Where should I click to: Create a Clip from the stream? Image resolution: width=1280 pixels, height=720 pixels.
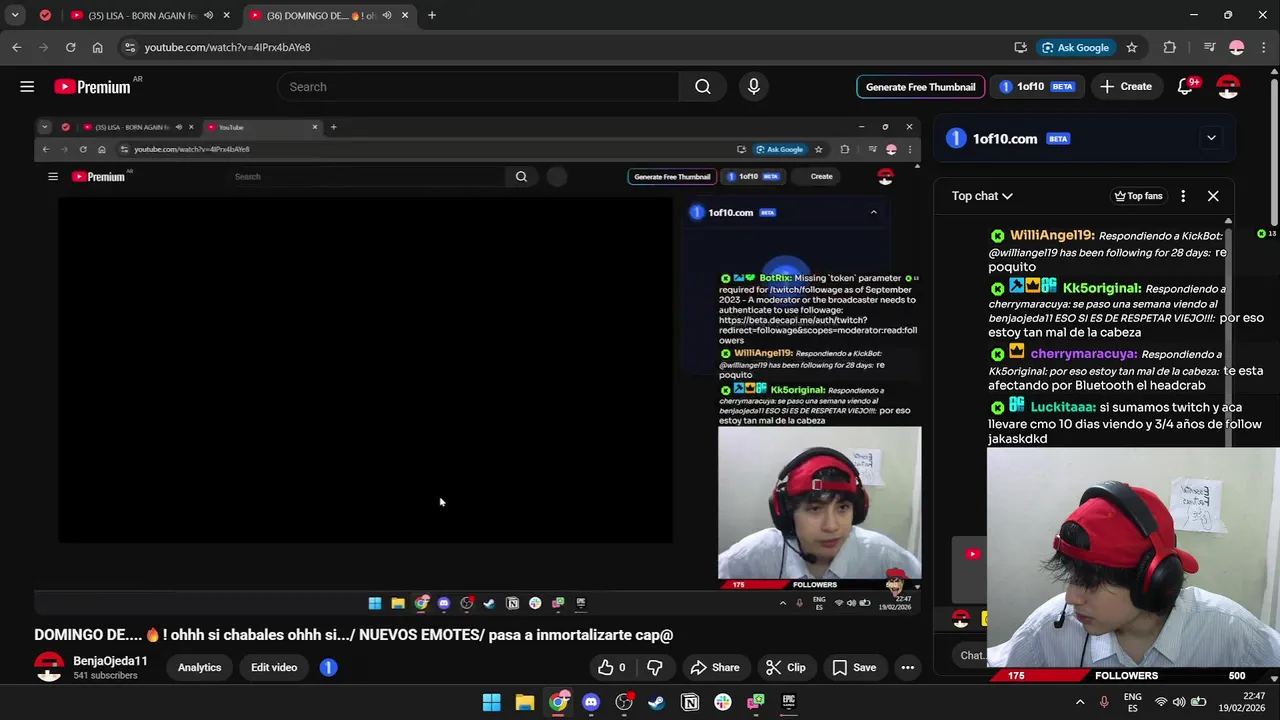[785, 667]
